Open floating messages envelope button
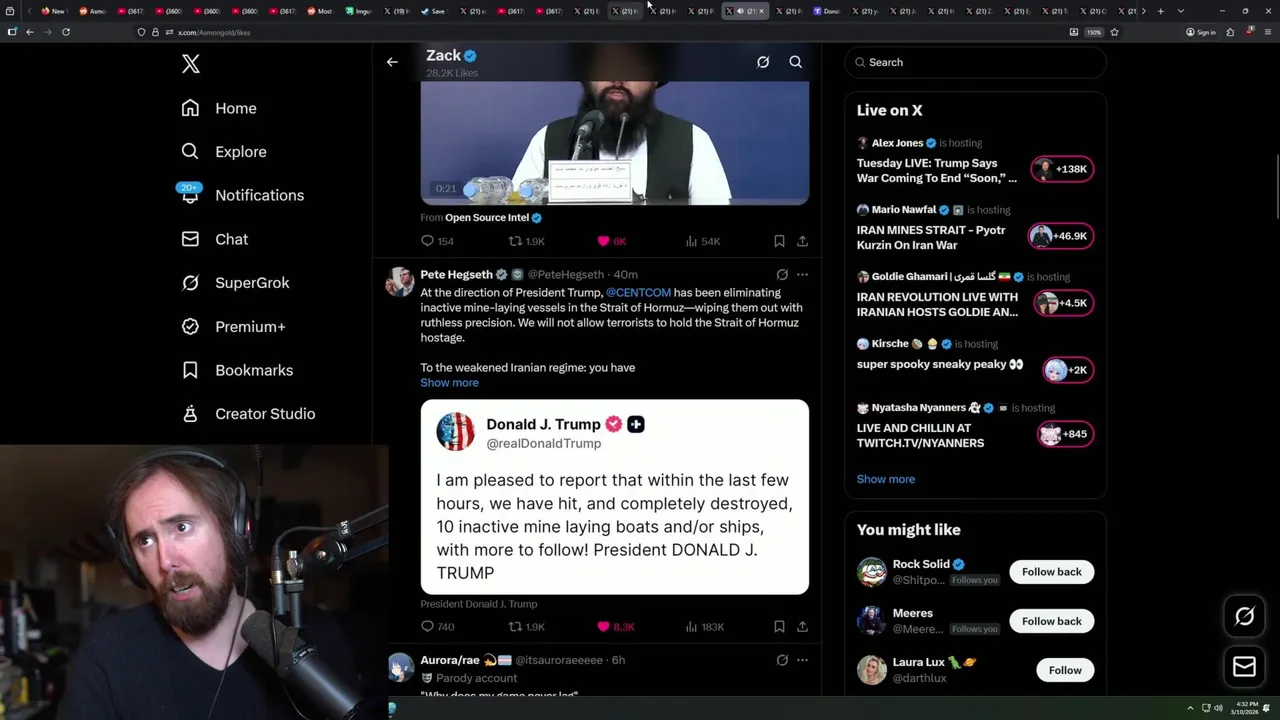 pyautogui.click(x=1244, y=666)
